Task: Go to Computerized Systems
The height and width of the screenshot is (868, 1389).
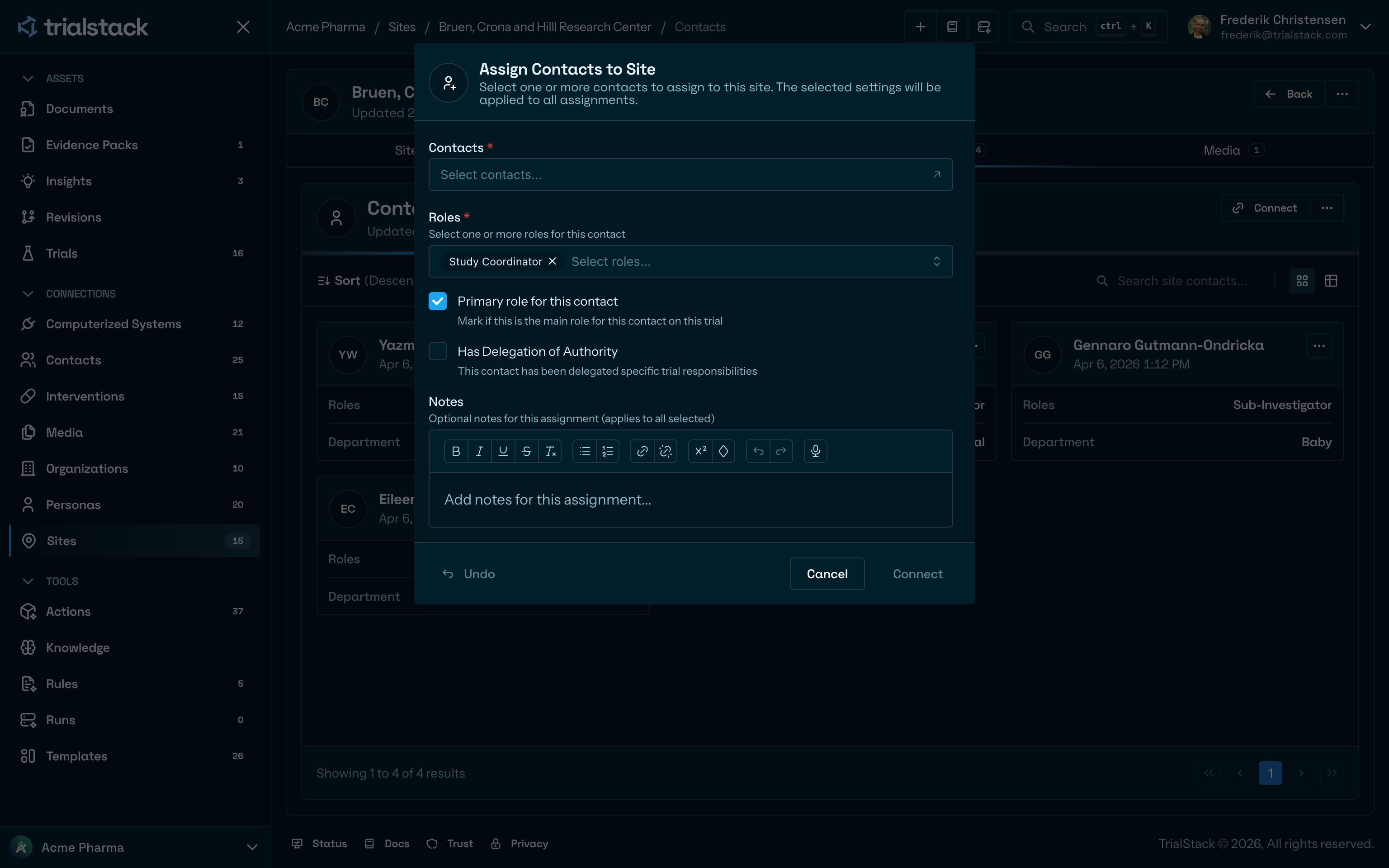Action: click(135, 324)
